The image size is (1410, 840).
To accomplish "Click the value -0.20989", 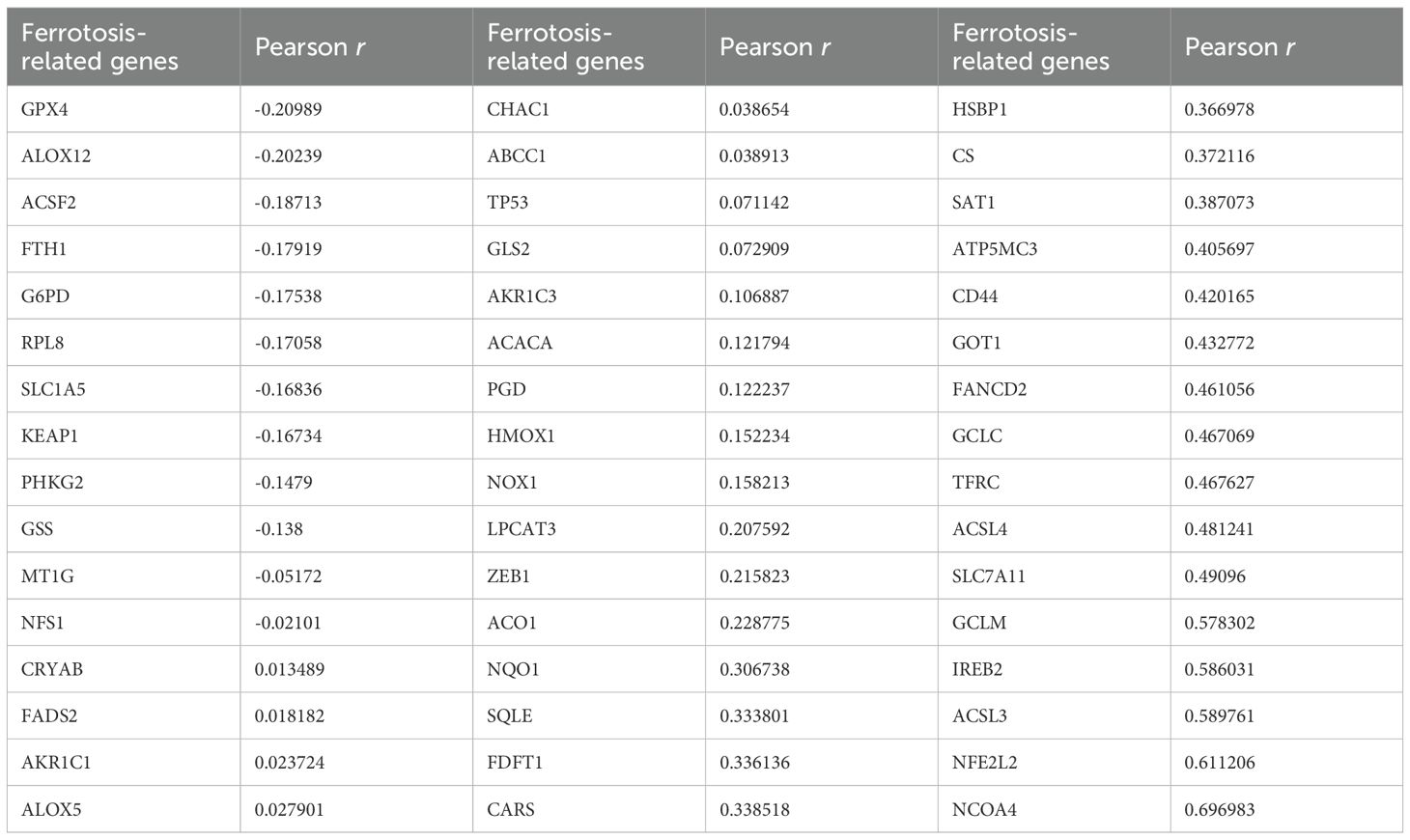I will (288, 109).
